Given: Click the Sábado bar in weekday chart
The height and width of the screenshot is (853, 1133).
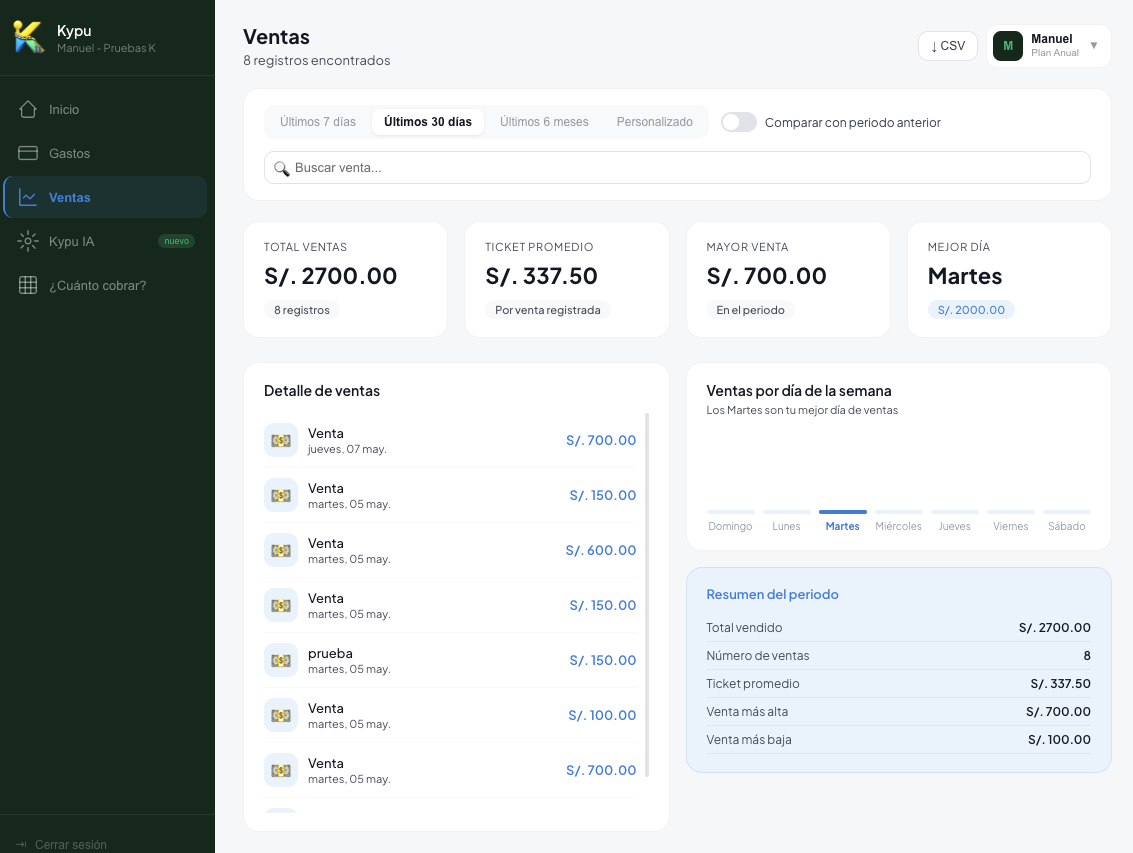Looking at the screenshot, I should (x=1067, y=512).
